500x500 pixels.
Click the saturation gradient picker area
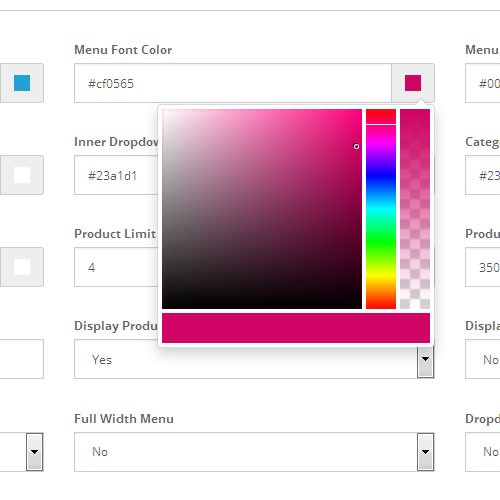262,209
